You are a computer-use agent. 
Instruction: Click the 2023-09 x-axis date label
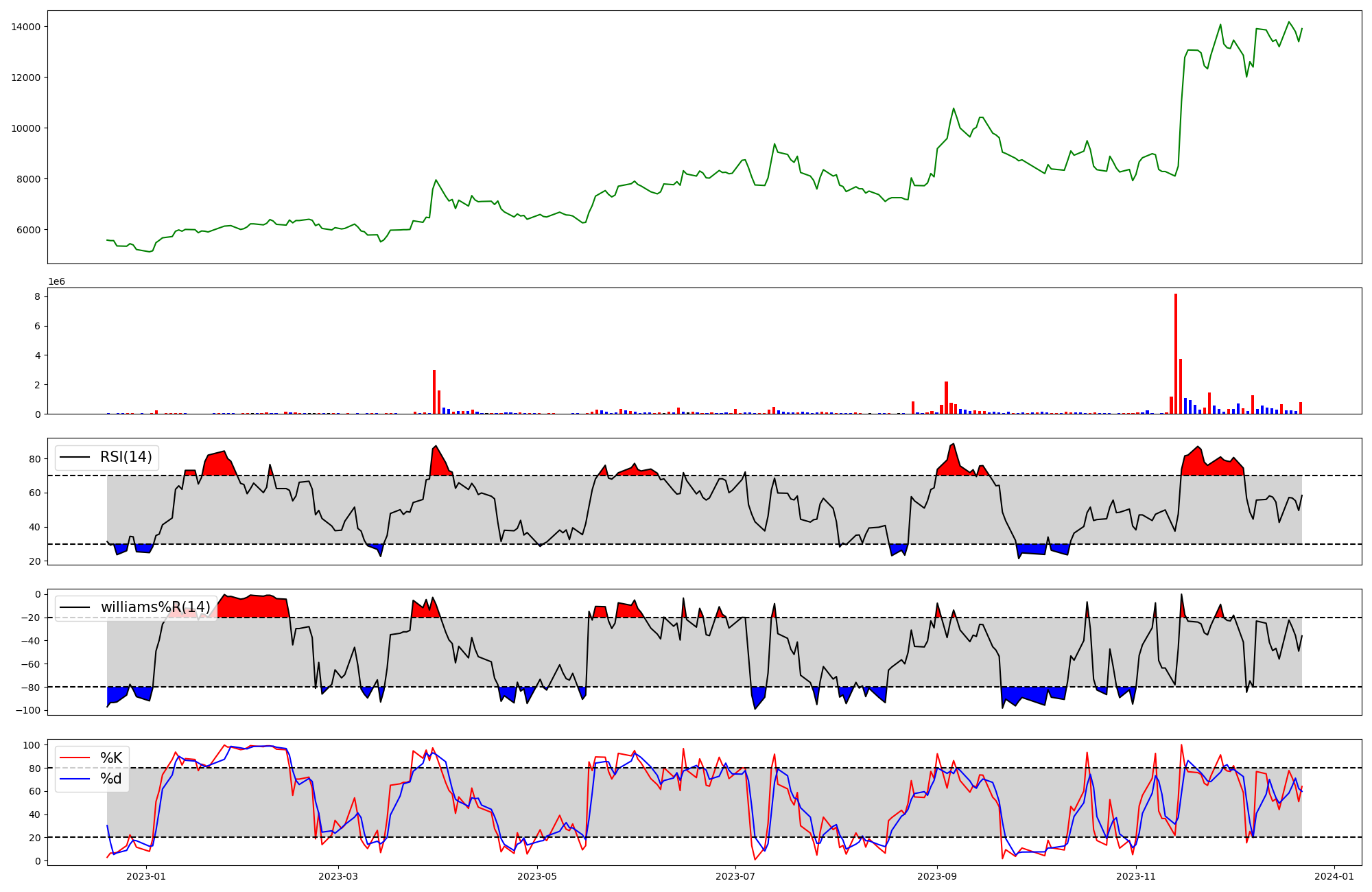click(x=937, y=876)
